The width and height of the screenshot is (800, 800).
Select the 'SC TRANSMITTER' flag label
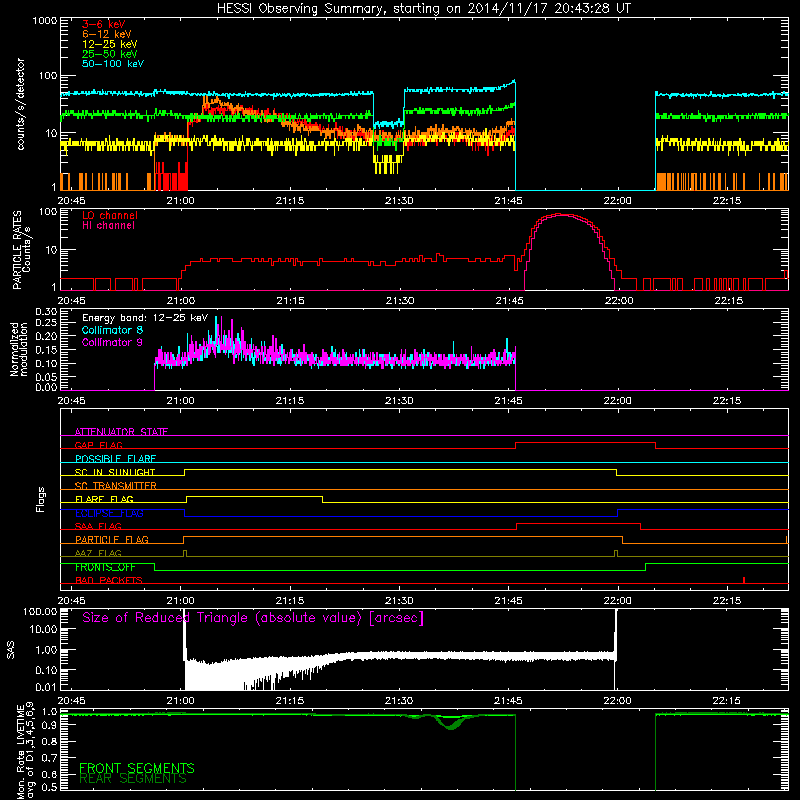pyautogui.click(x=115, y=486)
